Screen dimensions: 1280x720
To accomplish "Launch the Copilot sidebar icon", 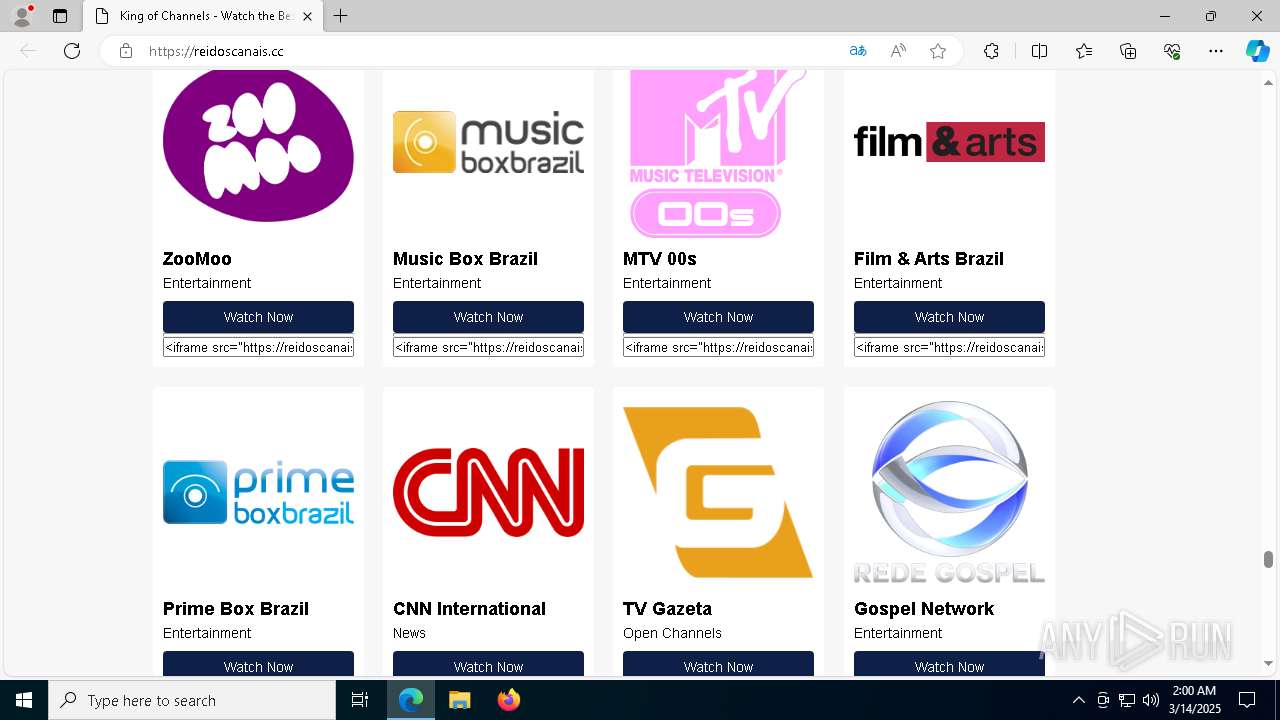I will (x=1257, y=51).
